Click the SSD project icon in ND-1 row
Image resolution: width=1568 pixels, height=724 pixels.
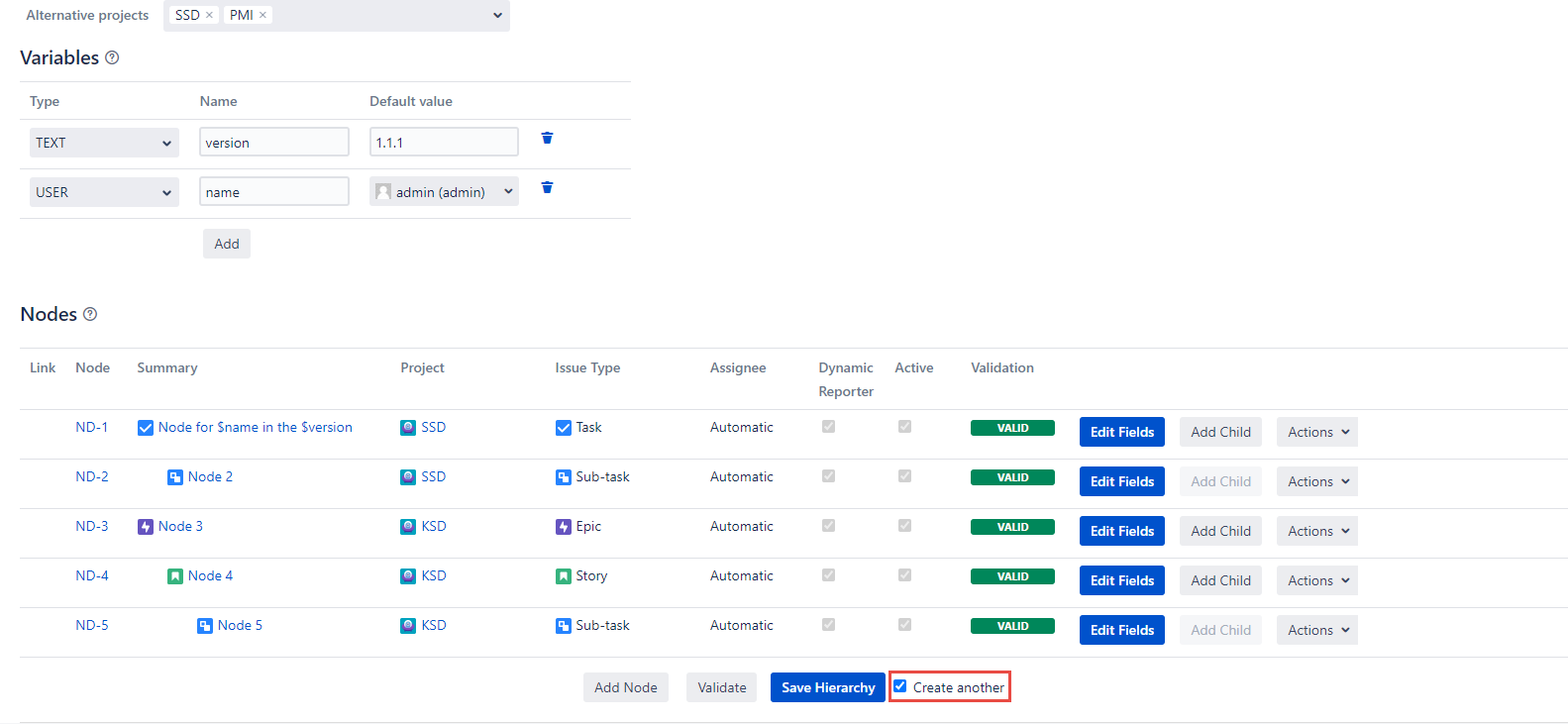(x=408, y=428)
